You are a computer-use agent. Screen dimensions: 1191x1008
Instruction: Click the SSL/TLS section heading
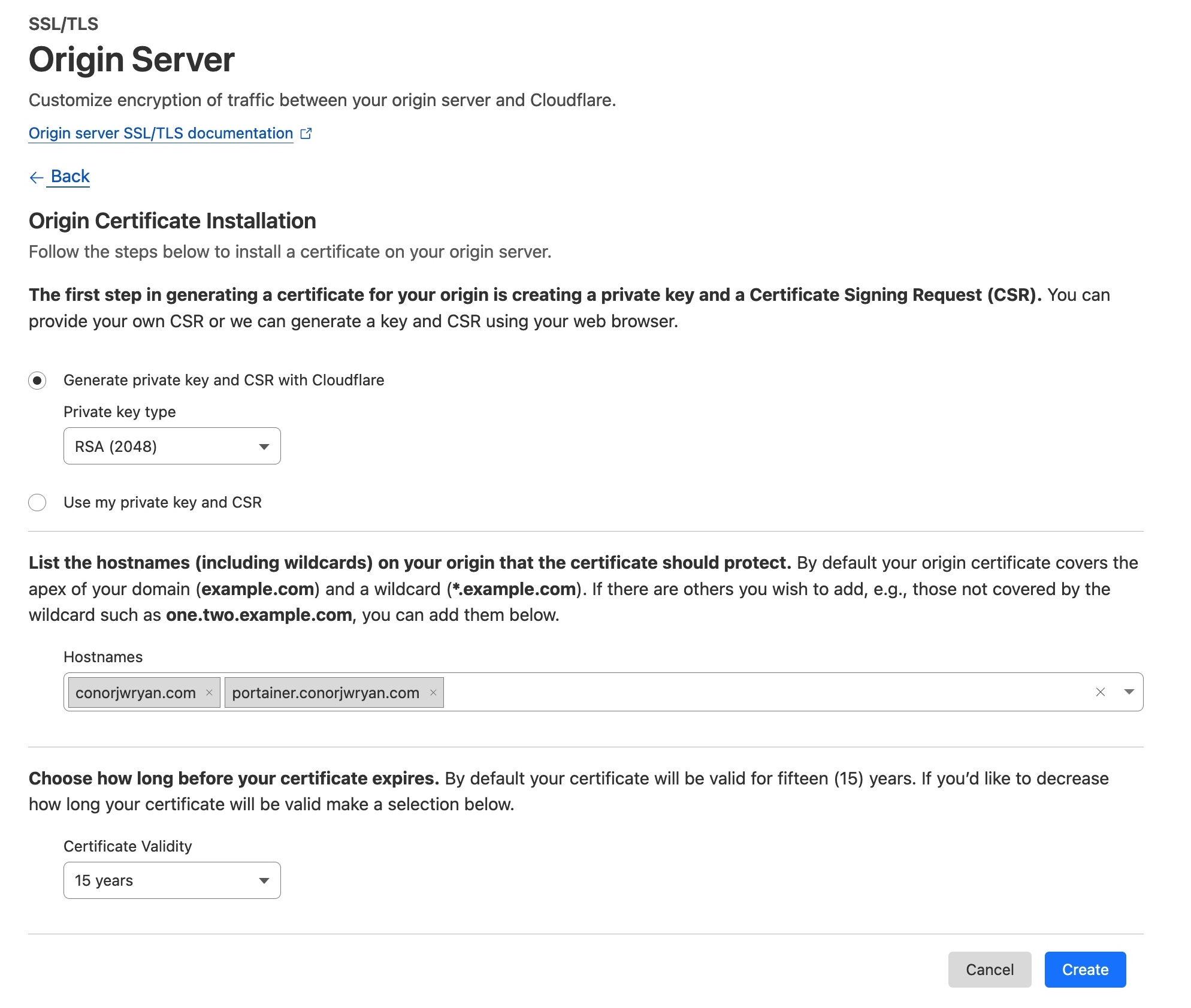tap(63, 24)
